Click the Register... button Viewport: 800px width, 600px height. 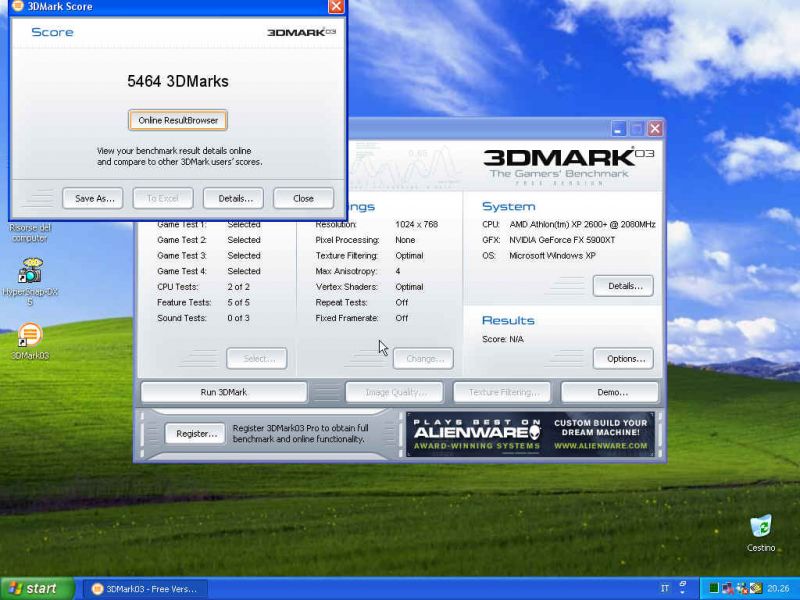(195, 434)
